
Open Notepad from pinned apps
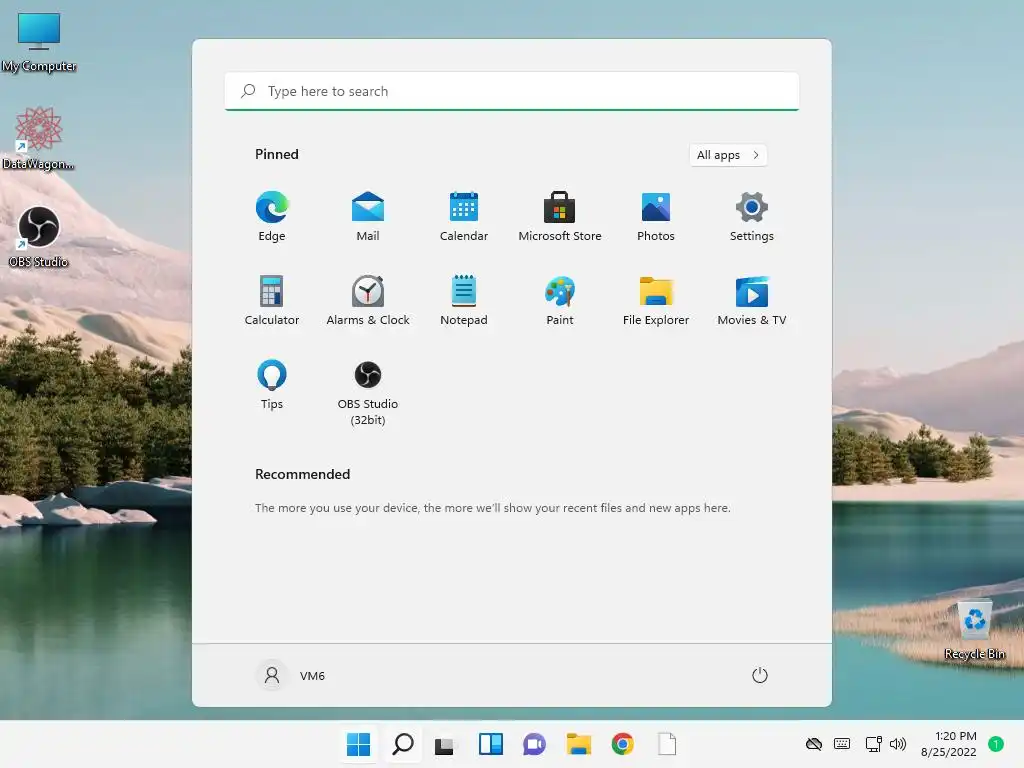[x=464, y=300]
